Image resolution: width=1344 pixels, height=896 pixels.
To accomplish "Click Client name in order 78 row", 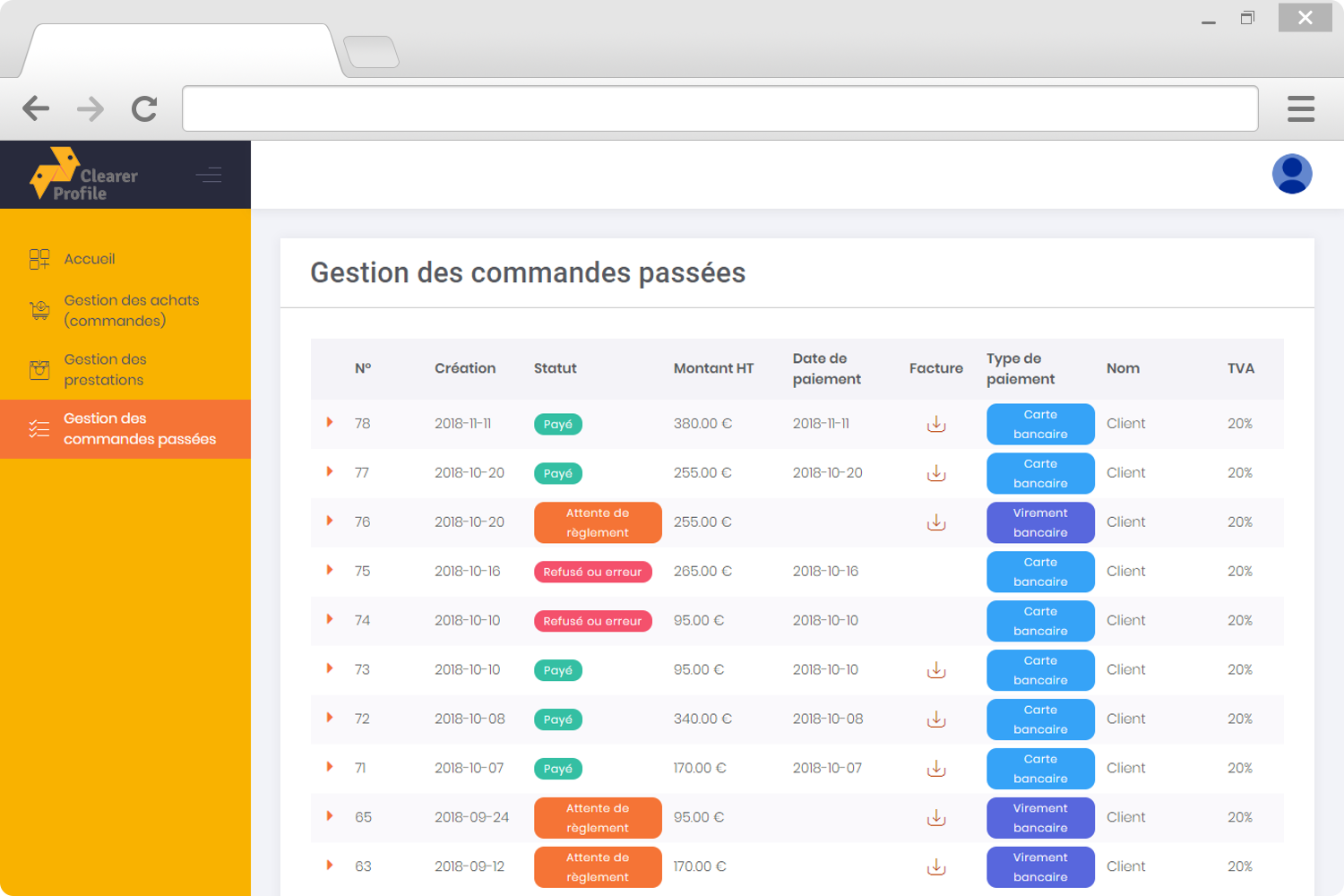I will [x=1126, y=424].
